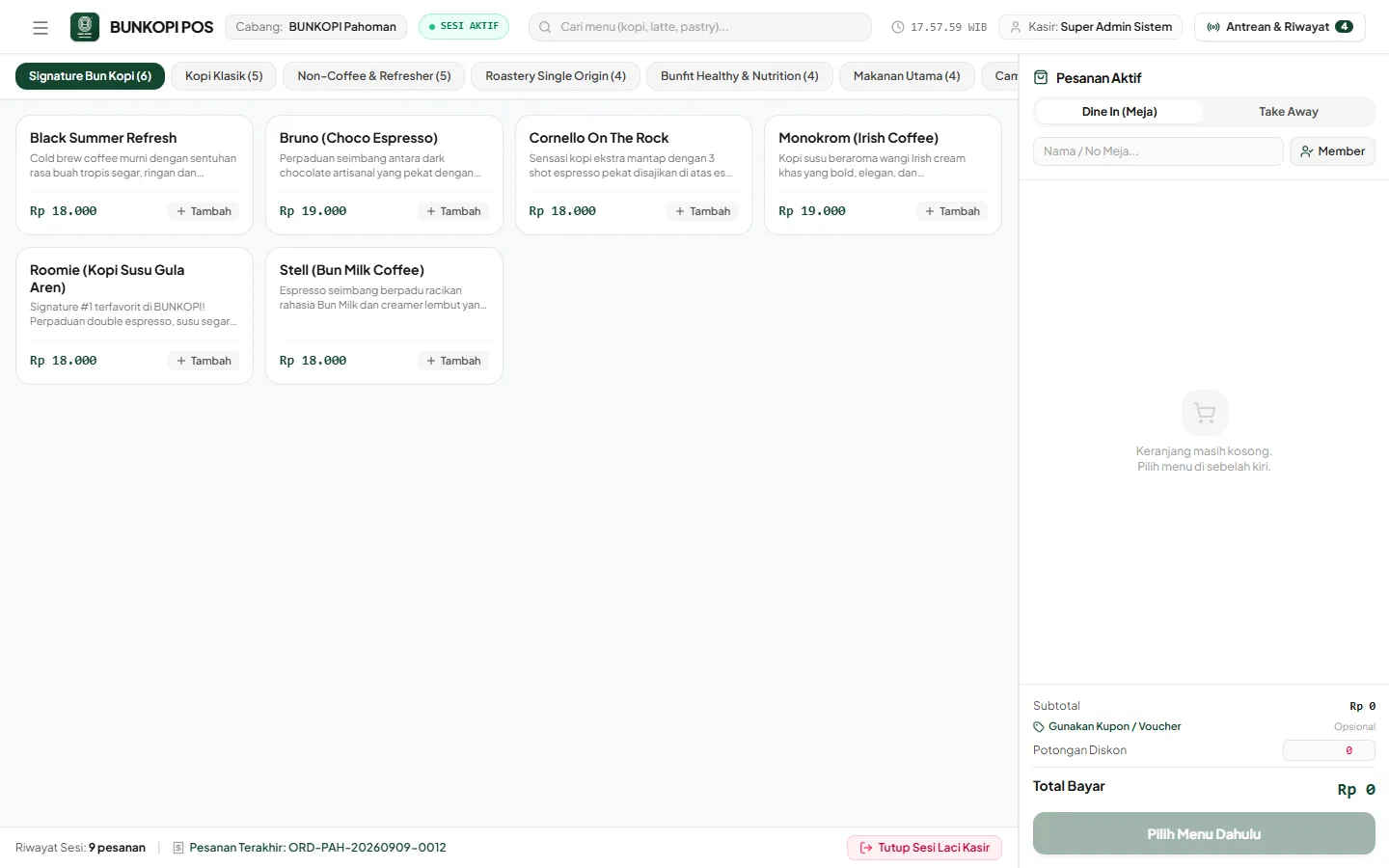Add Cornello On The Rock with Tambah

tap(703, 211)
